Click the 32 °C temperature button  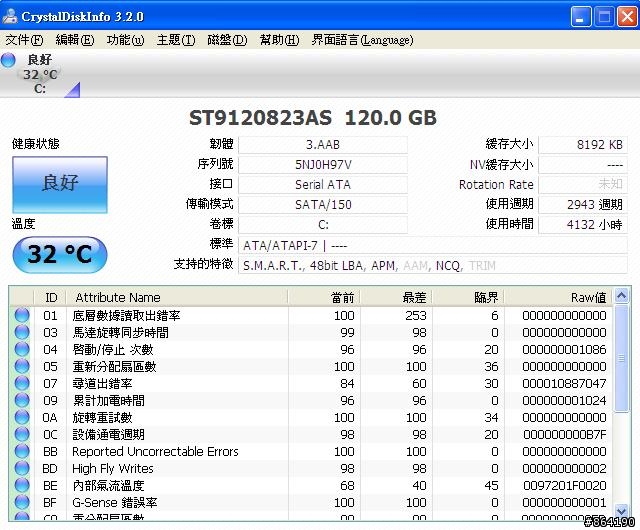[60, 254]
